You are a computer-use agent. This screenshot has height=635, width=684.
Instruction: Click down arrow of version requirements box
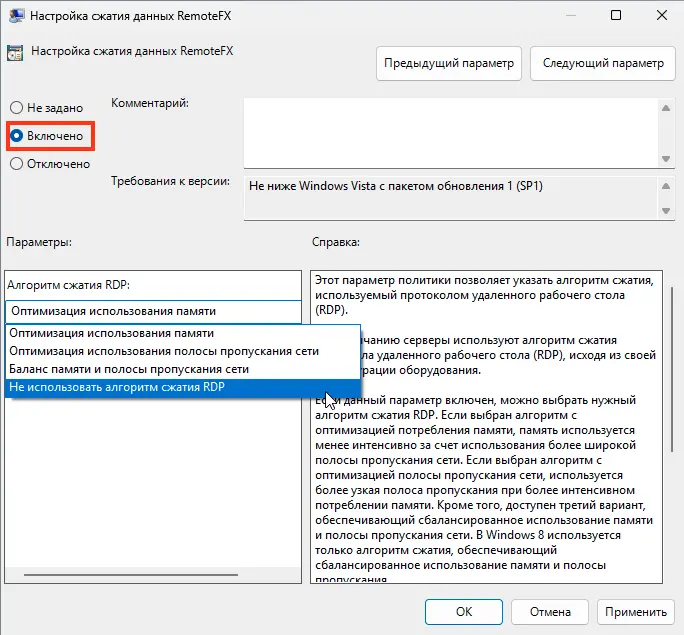tap(666, 211)
